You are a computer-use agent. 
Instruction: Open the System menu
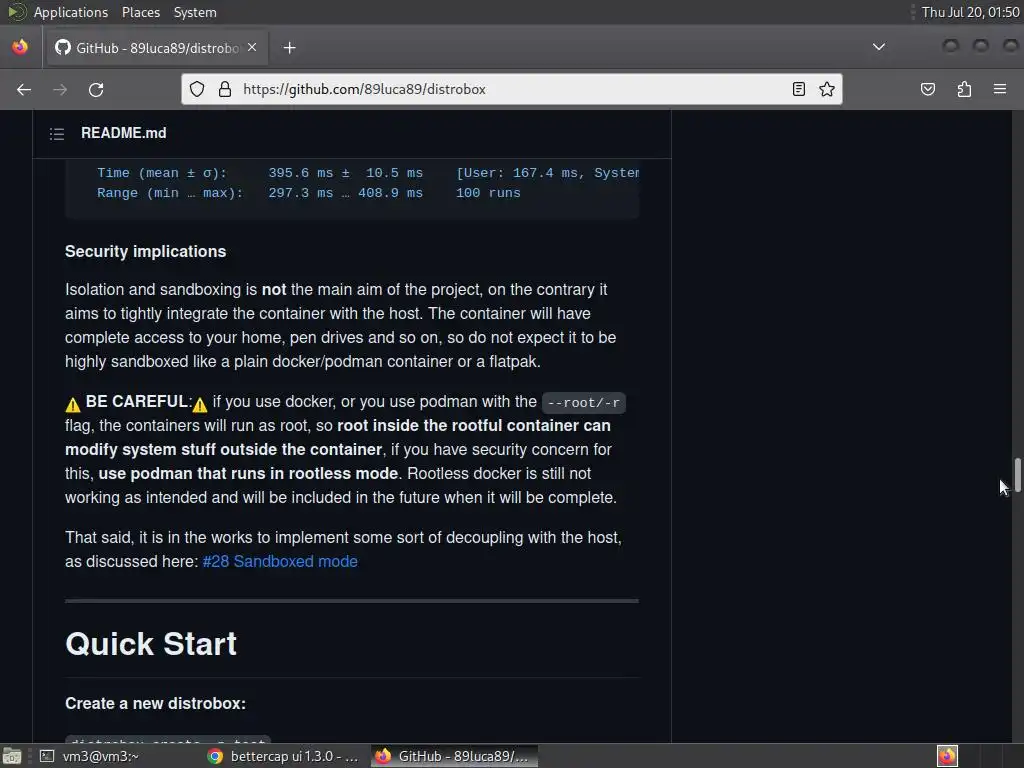(x=195, y=12)
